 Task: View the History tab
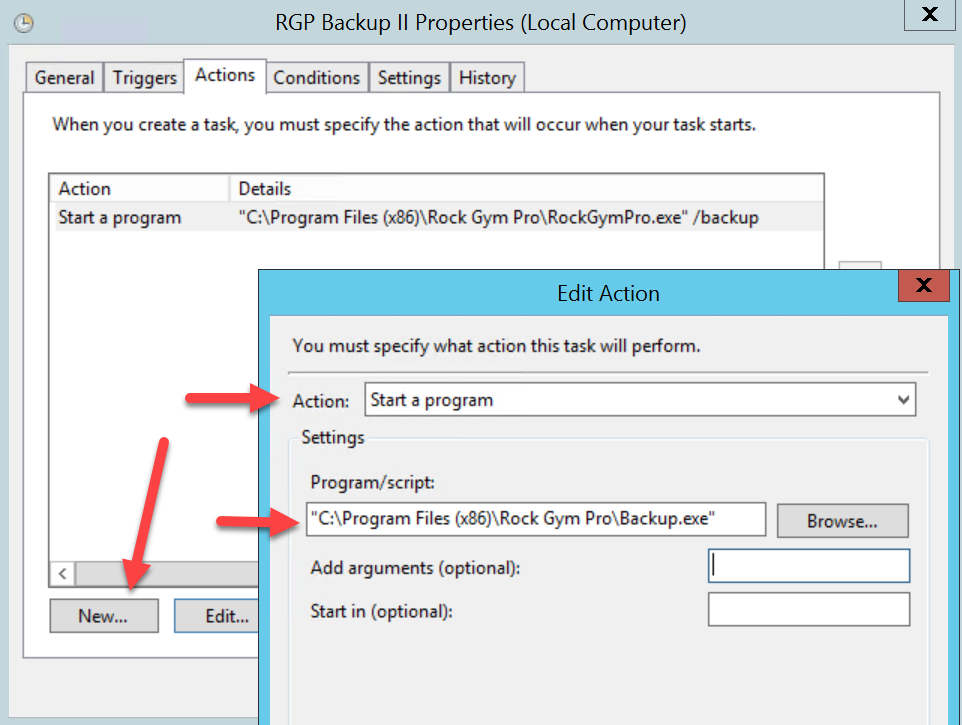(487, 78)
